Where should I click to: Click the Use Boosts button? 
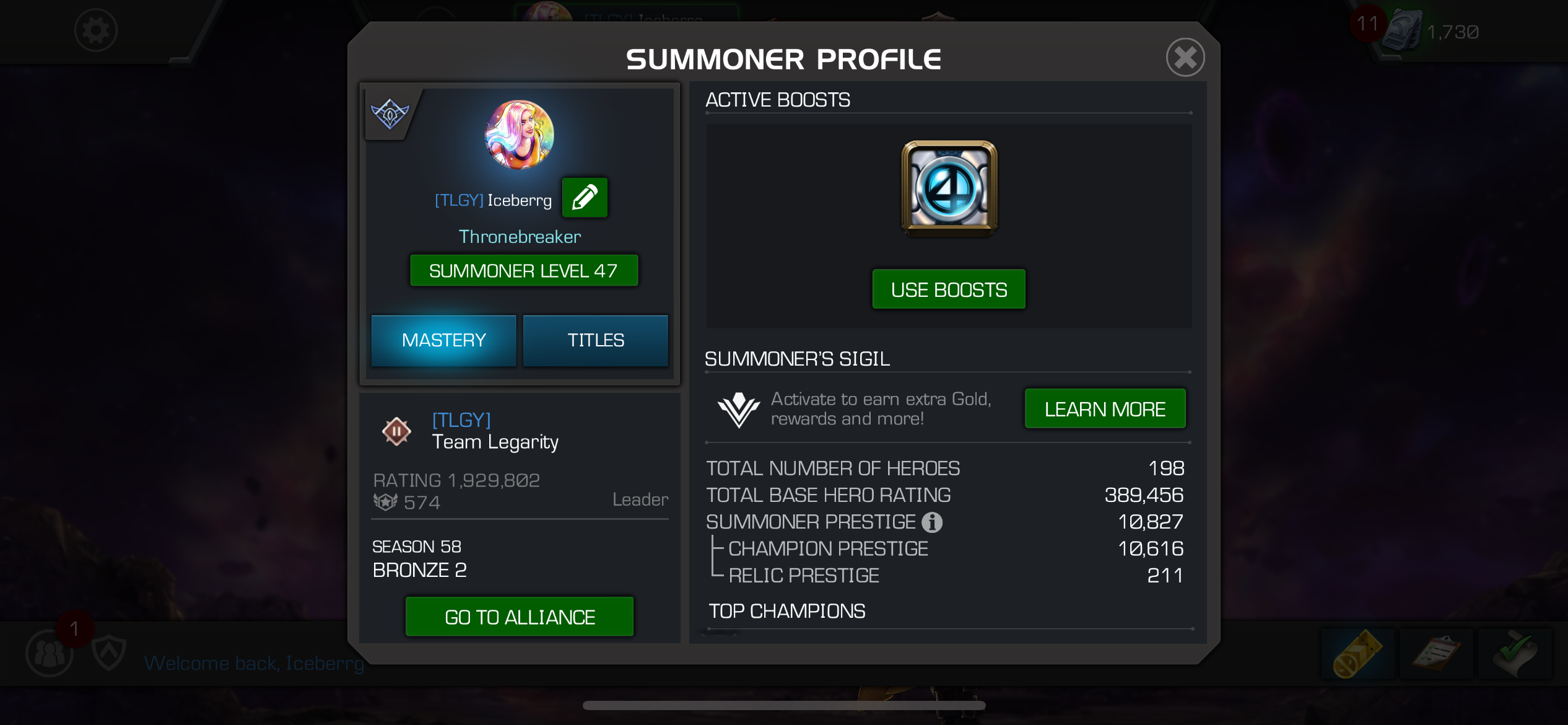coord(949,289)
